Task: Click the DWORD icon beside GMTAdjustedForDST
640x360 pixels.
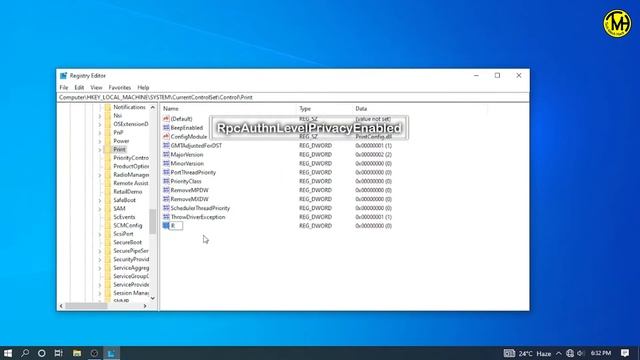Action: pos(166,145)
